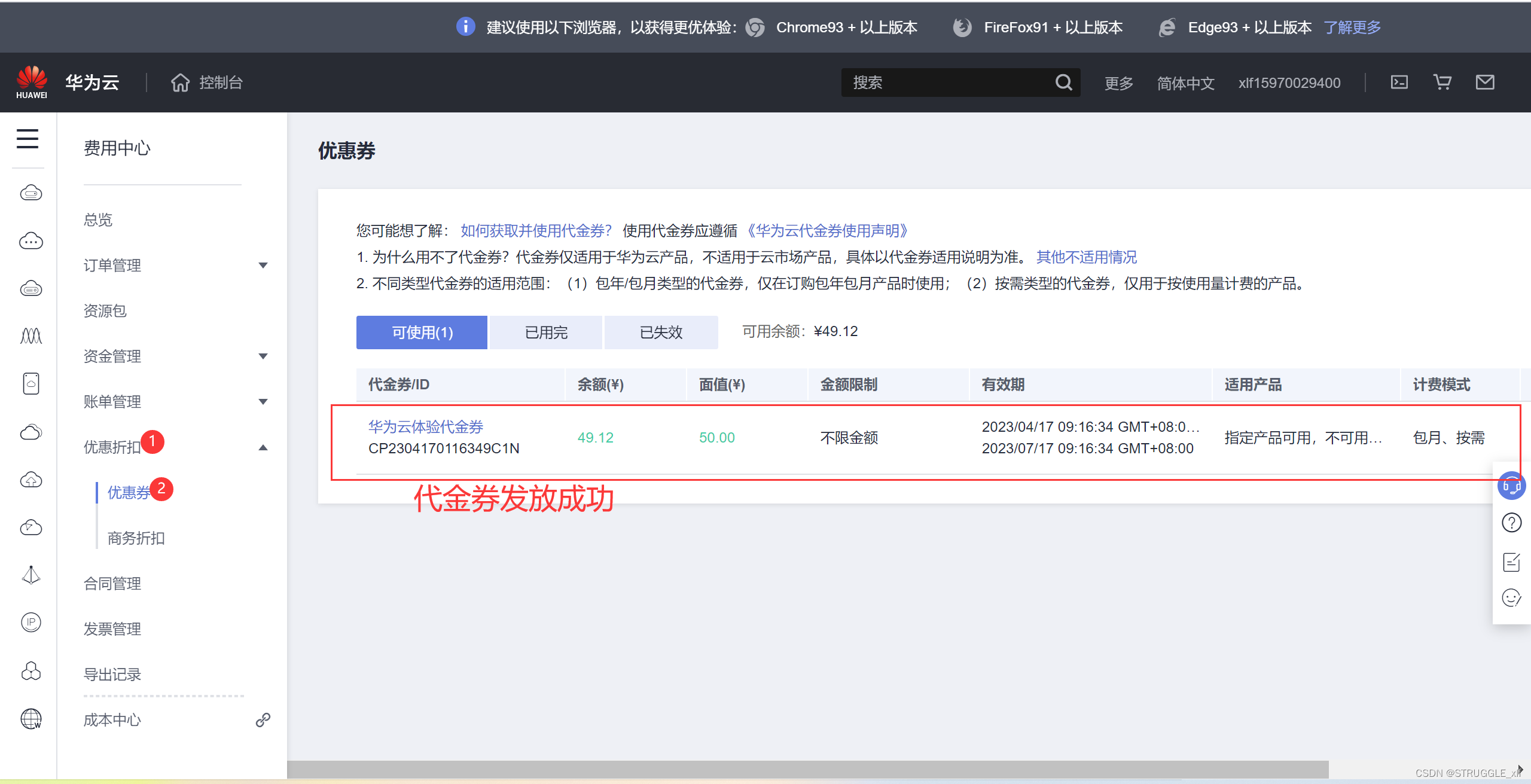The height and width of the screenshot is (784, 1531).
Task: Open the CloudShell terminal icon
Action: (1399, 82)
